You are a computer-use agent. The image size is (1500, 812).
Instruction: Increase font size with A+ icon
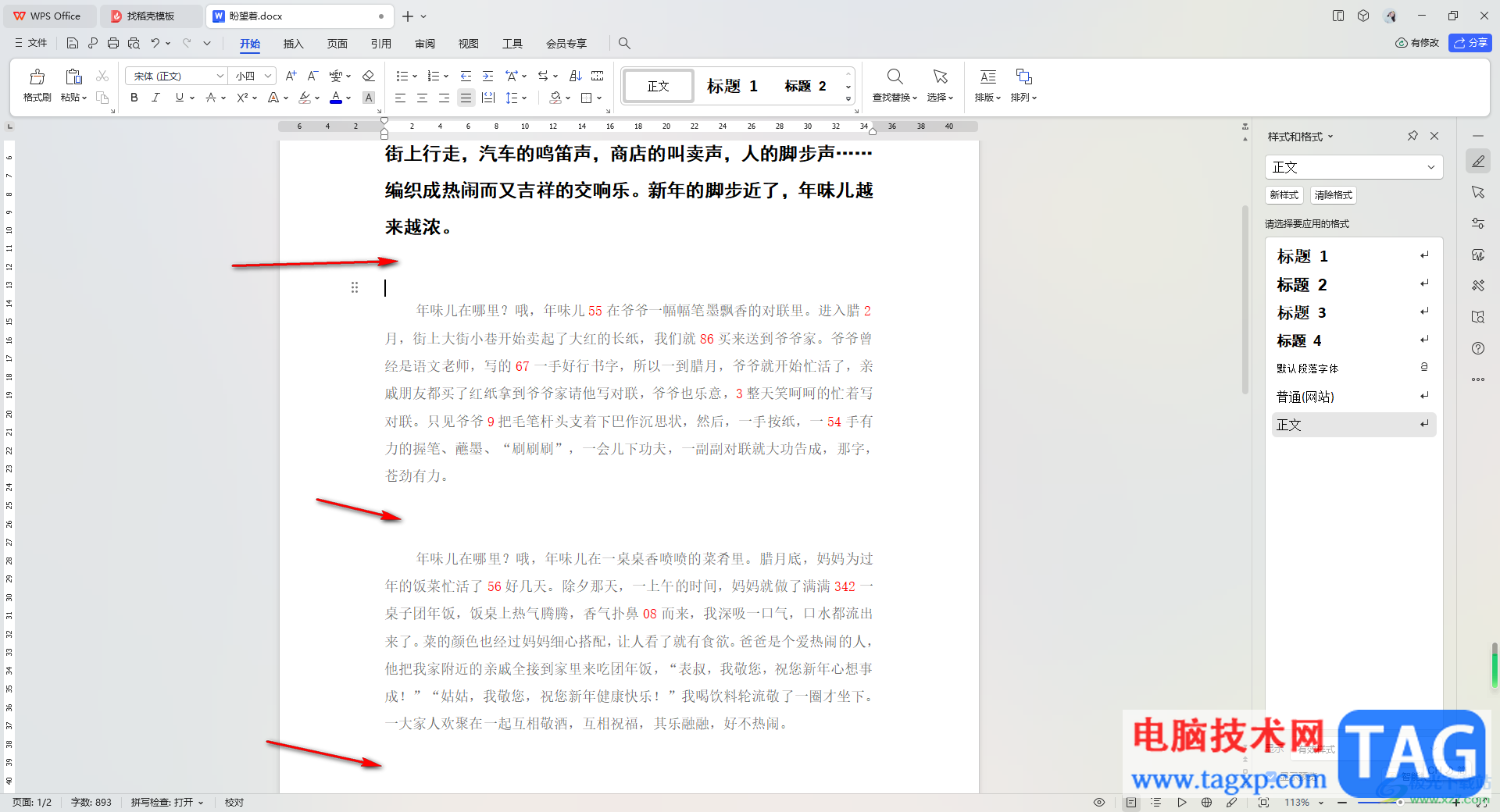click(291, 76)
